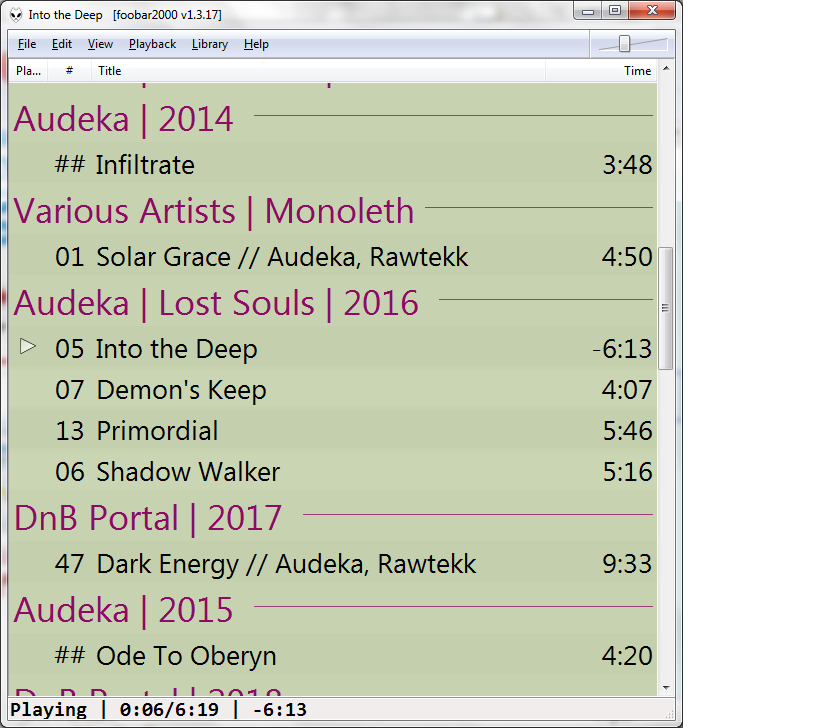Sort by the Time column header

[601, 71]
